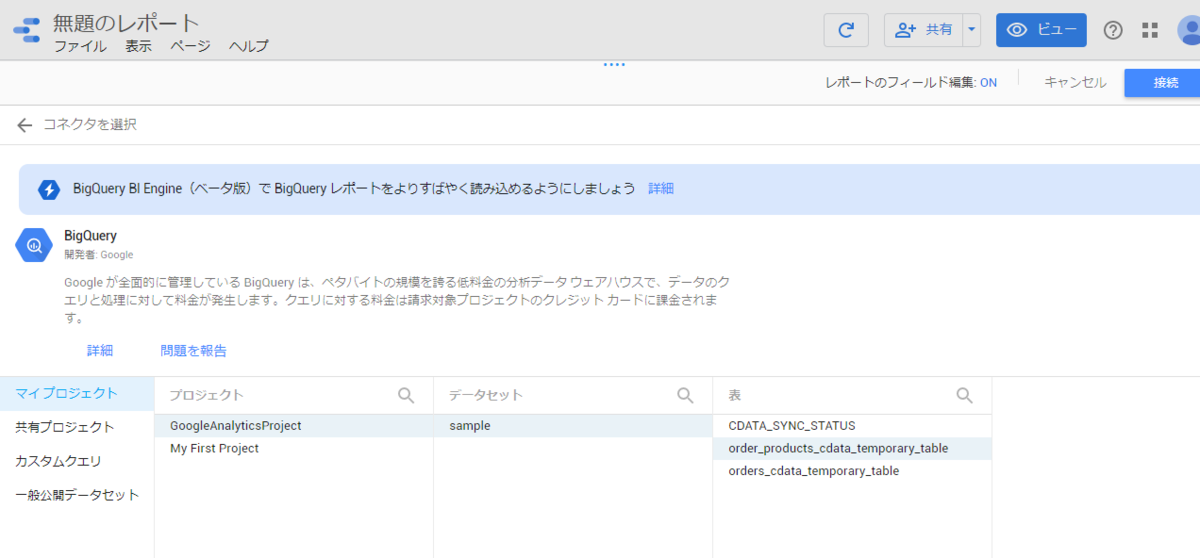
Task: Open the 表示 menu
Action: coord(138,46)
